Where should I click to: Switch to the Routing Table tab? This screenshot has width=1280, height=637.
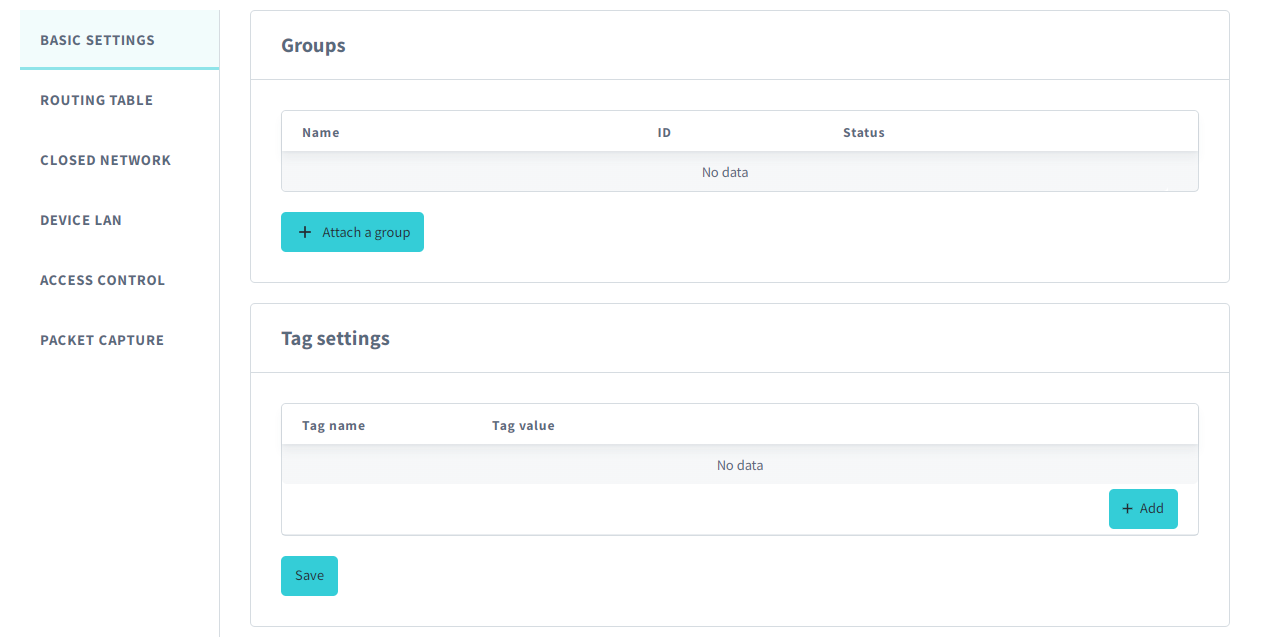[119, 100]
